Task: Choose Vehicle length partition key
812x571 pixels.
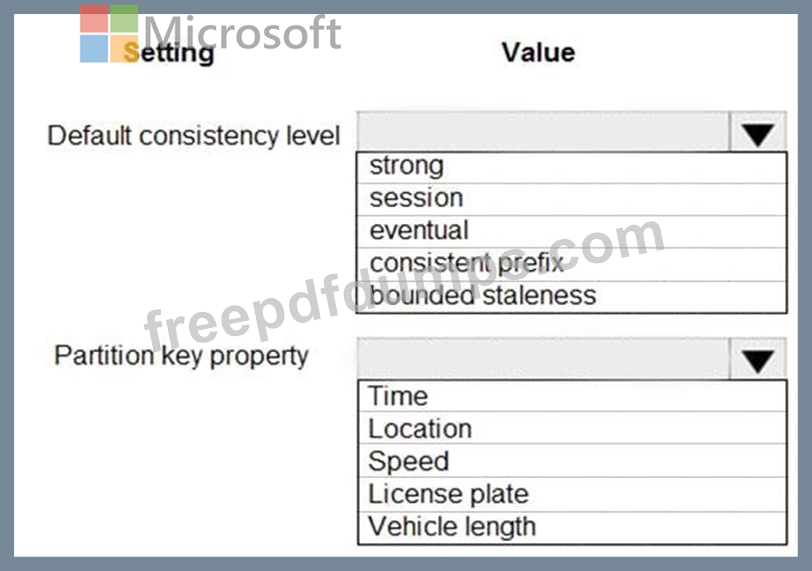Action: point(572,528)
